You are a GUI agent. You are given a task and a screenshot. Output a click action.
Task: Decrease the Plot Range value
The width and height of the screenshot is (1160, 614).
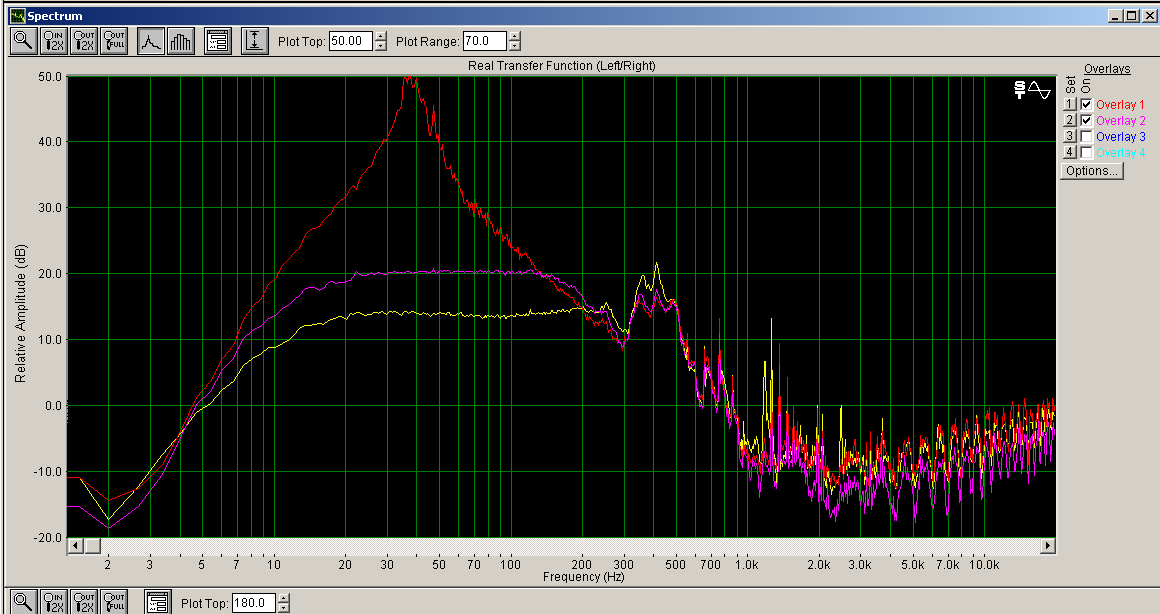(x=514, y=46)
